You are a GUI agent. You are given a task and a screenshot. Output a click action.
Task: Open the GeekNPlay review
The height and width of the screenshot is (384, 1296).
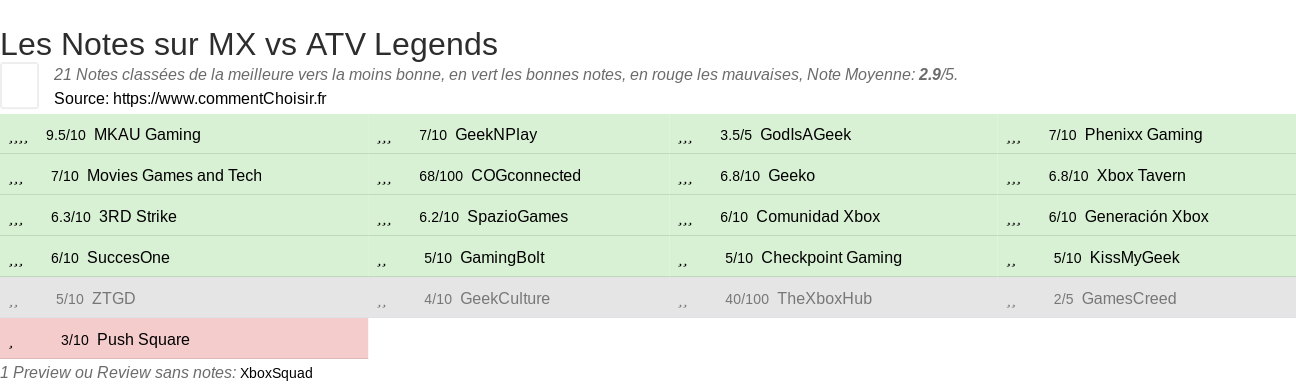(496, 135)
